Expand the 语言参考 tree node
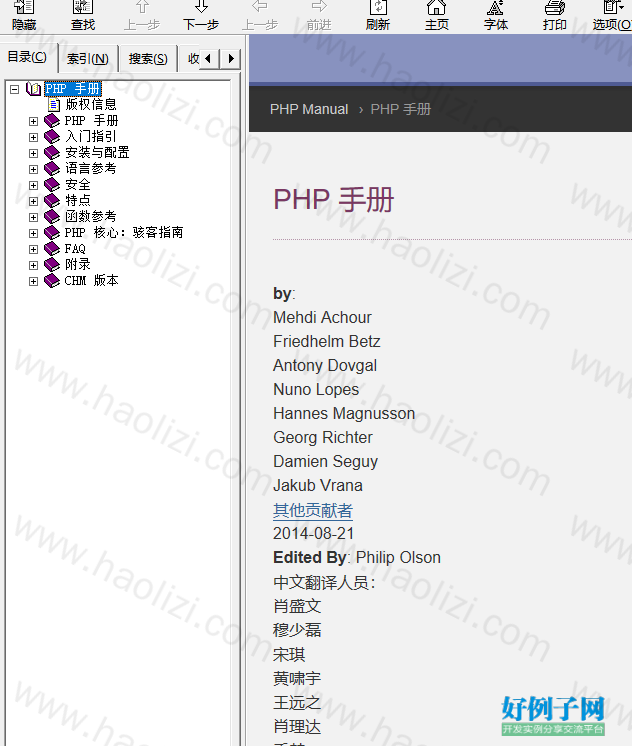The image size is (632, 746). 33,169
